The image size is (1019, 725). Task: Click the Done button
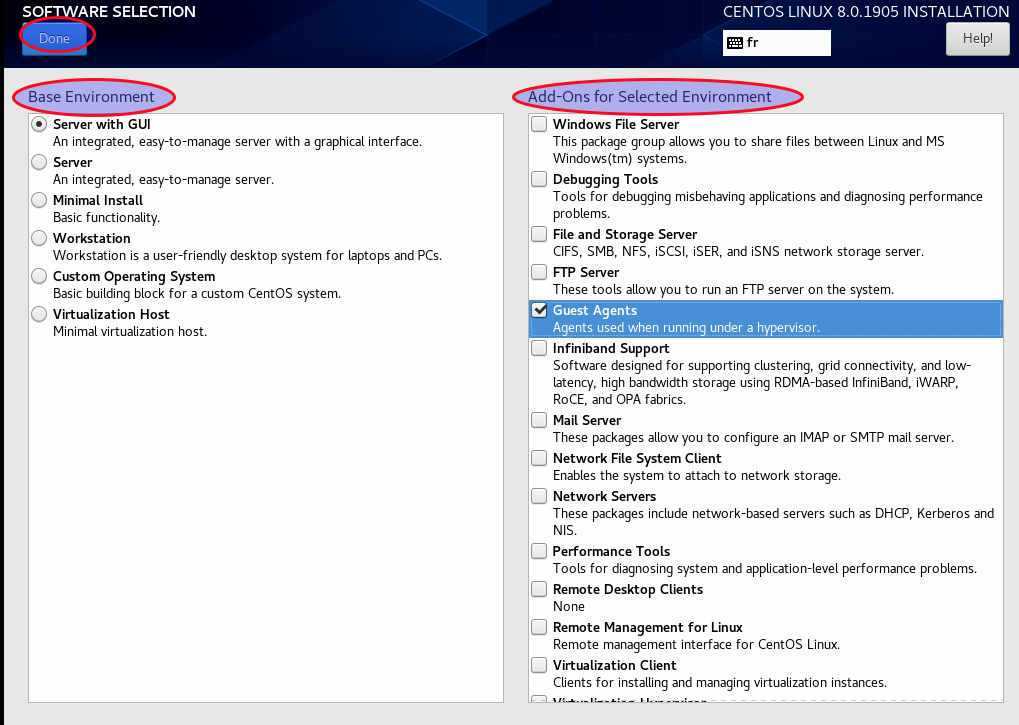point(55,39)
